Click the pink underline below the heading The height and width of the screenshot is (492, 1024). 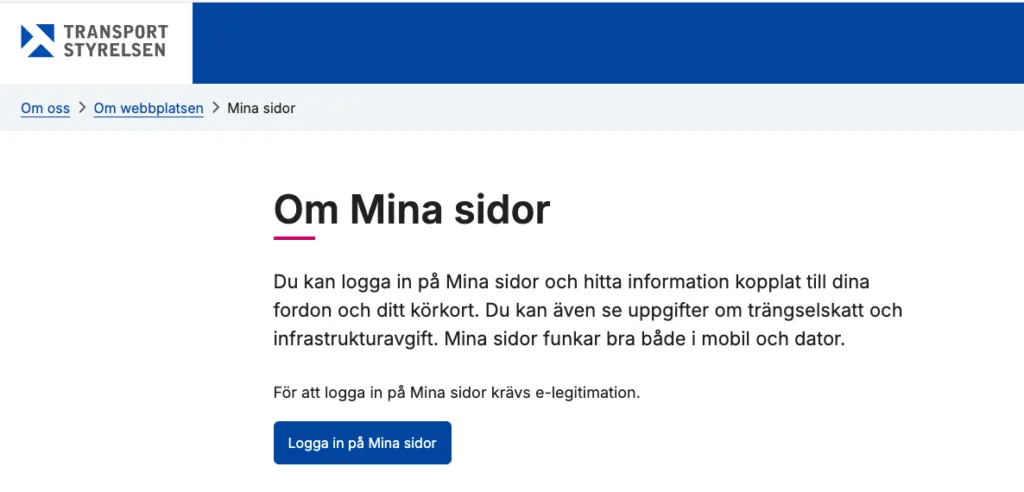point(294,238)
